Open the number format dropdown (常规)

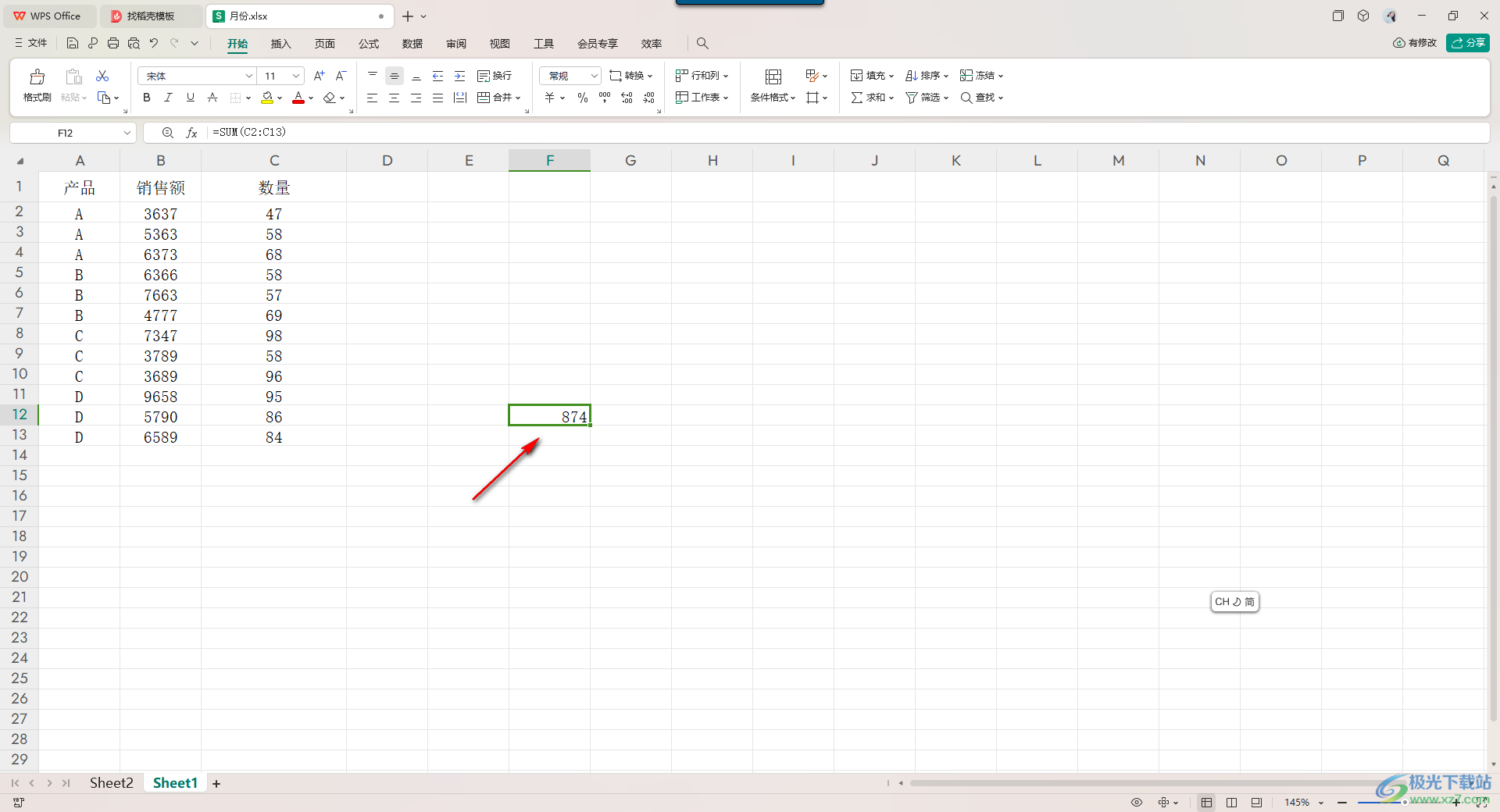pyautogui.click(x=595, y=76)
